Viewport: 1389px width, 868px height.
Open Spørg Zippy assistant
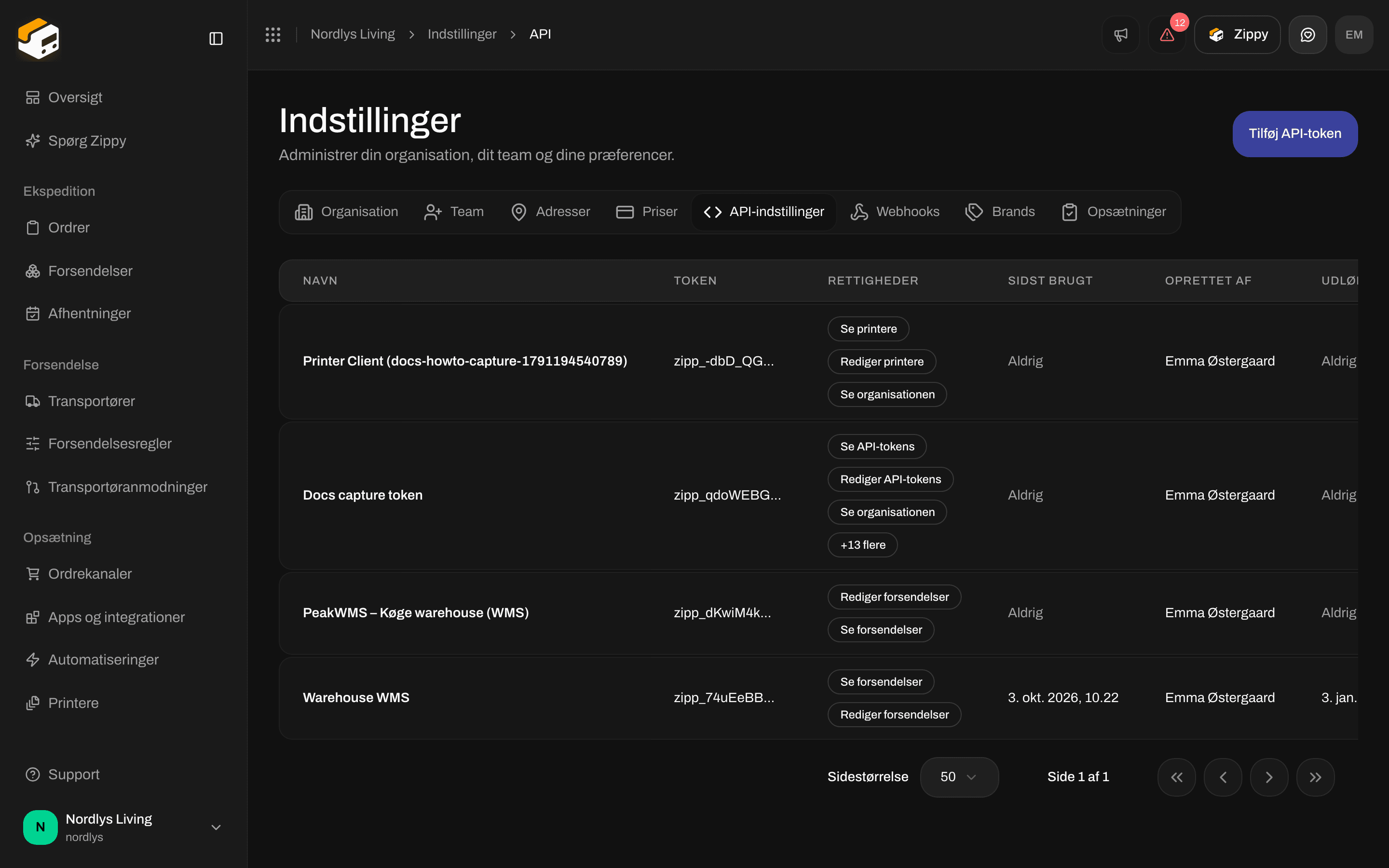pyautogui.click(x=123, y=141)
